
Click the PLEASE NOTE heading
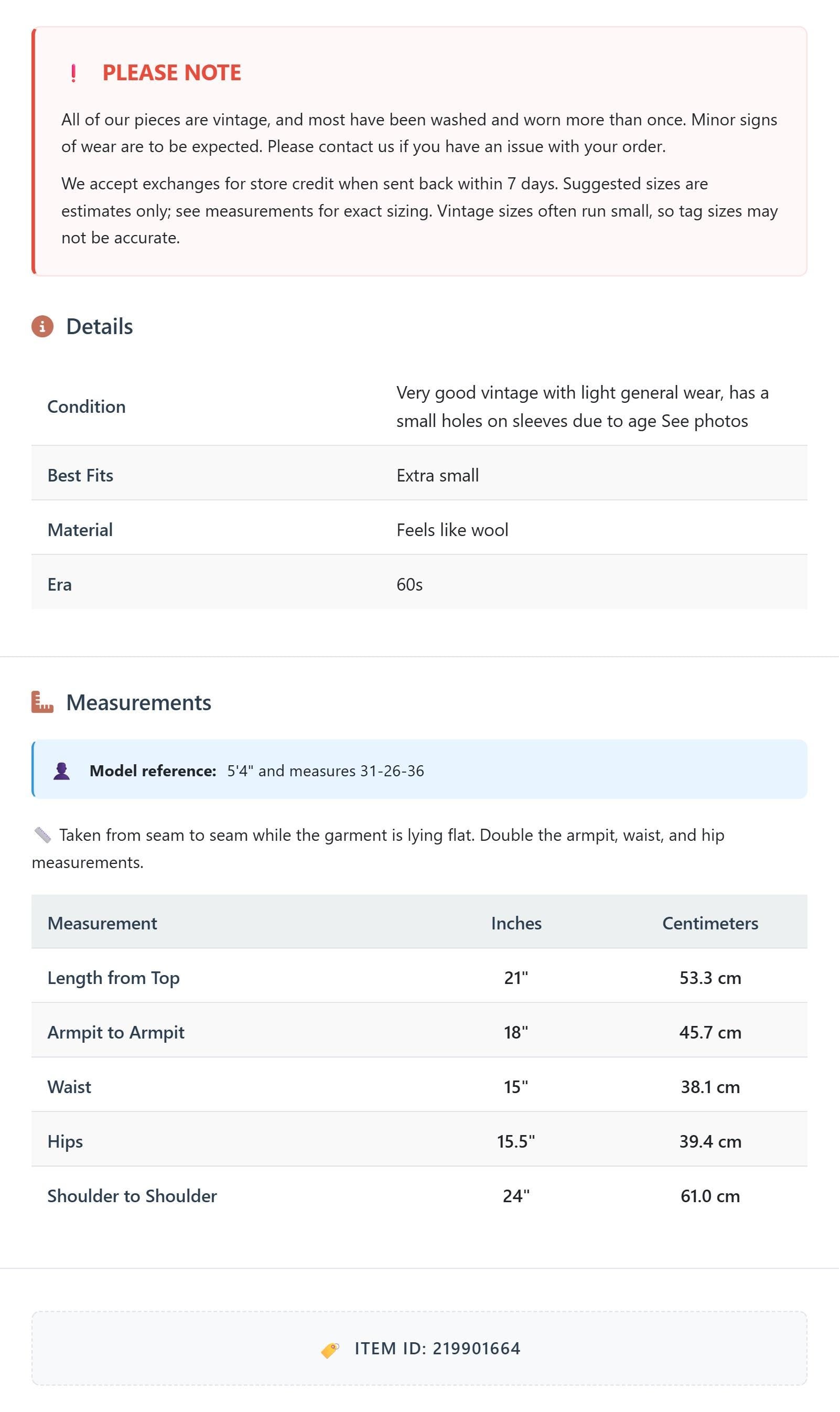172,73
